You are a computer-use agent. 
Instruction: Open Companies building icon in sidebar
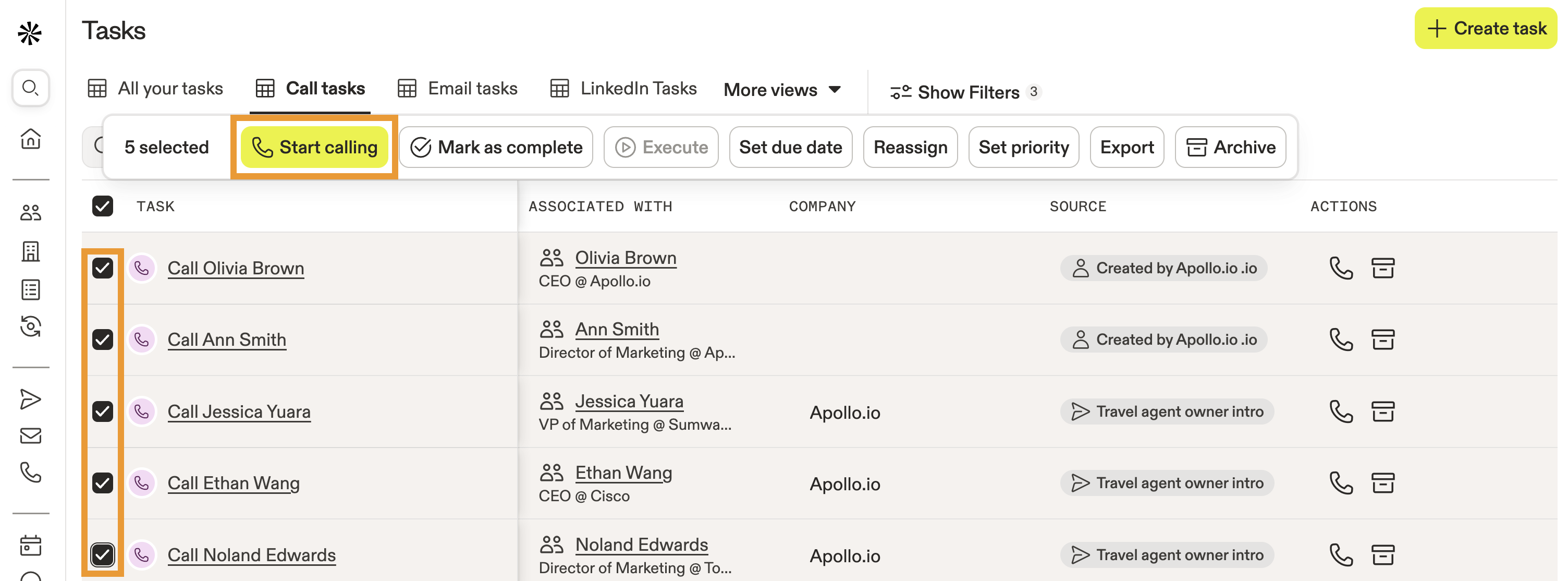click(x=30, y=251)
